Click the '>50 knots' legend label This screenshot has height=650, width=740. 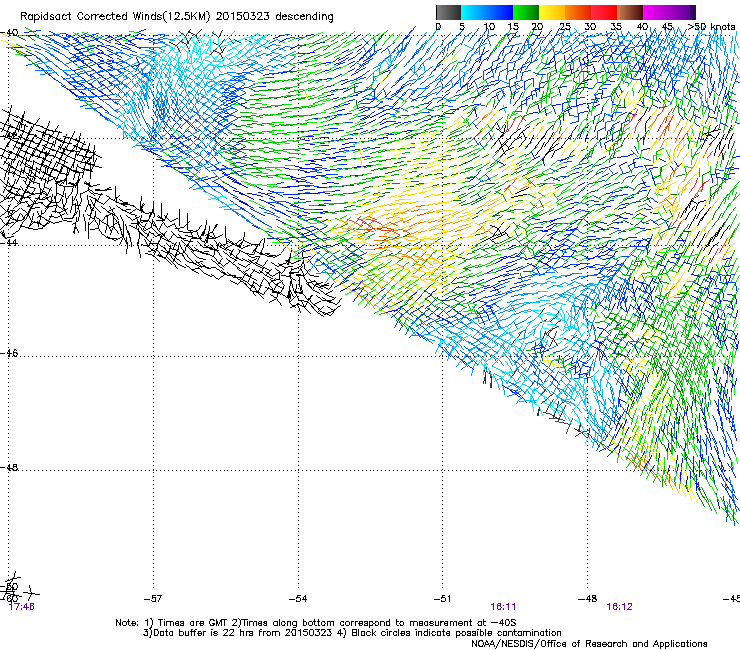point(711,26)
